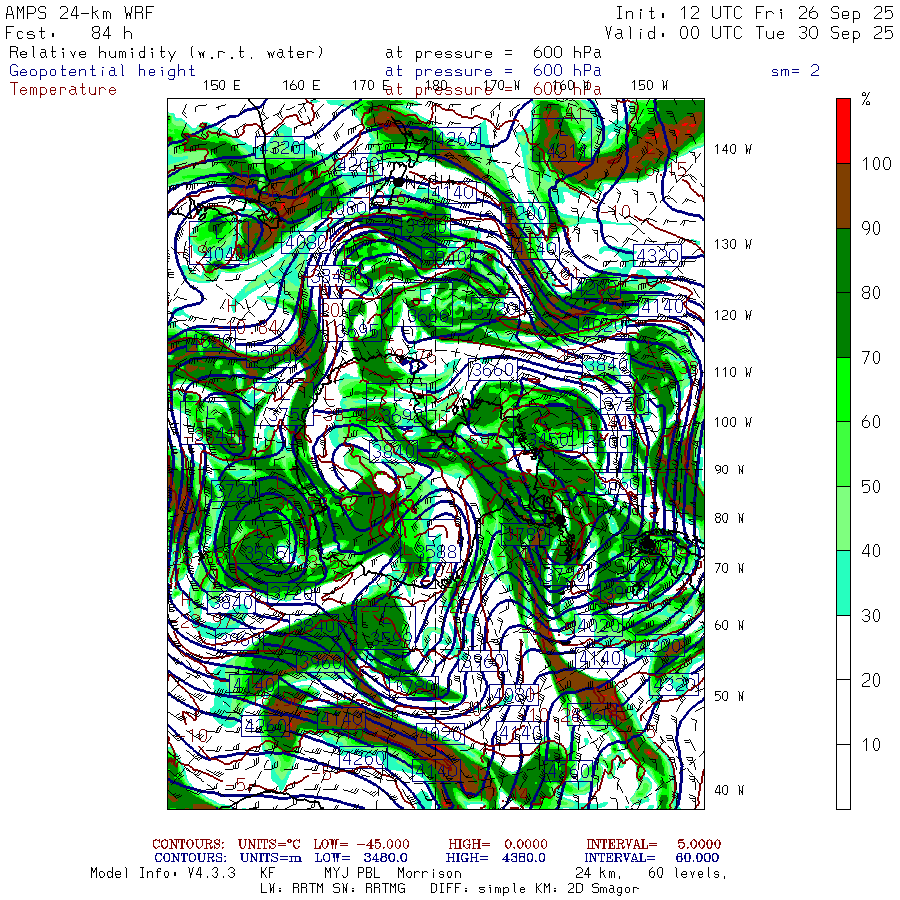Click the "INTERVAL= 5.0000" temperature contour text
Viewport: 900px width, 900px height.
point(653,844)
